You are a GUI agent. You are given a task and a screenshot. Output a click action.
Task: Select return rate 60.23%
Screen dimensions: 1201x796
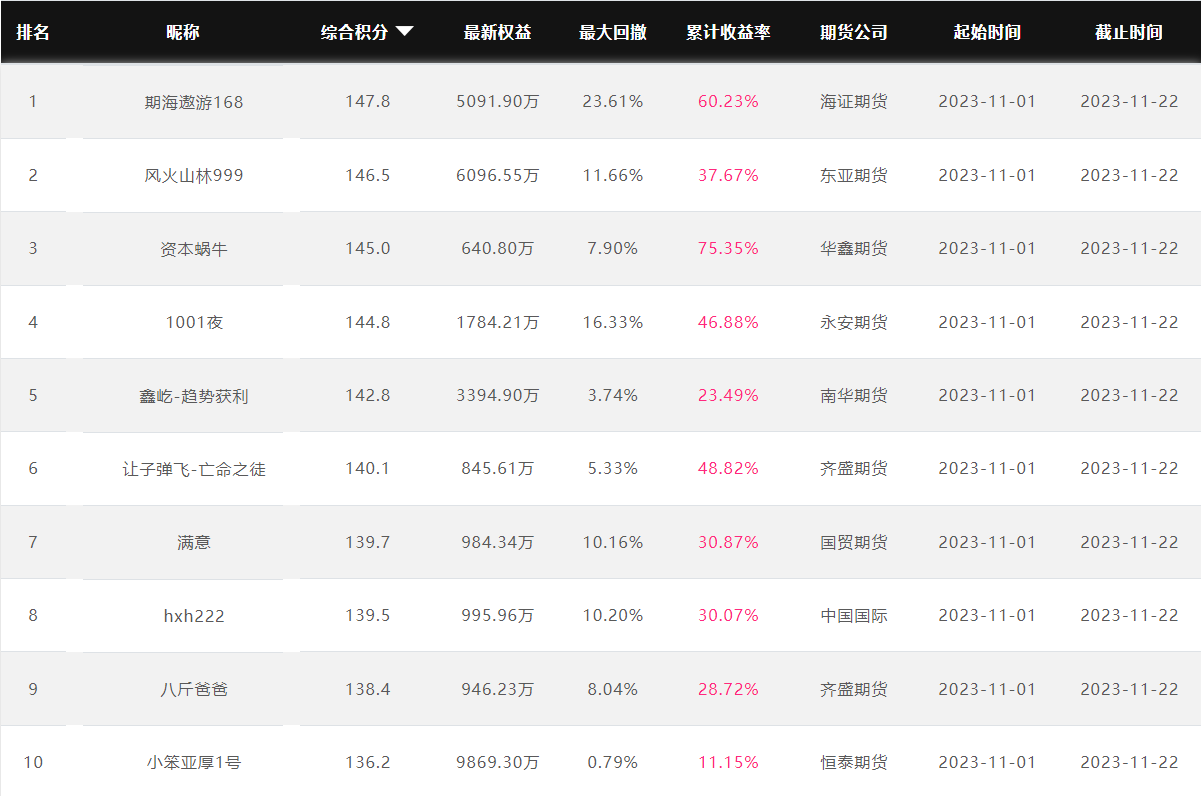click(x=728, y=101)
